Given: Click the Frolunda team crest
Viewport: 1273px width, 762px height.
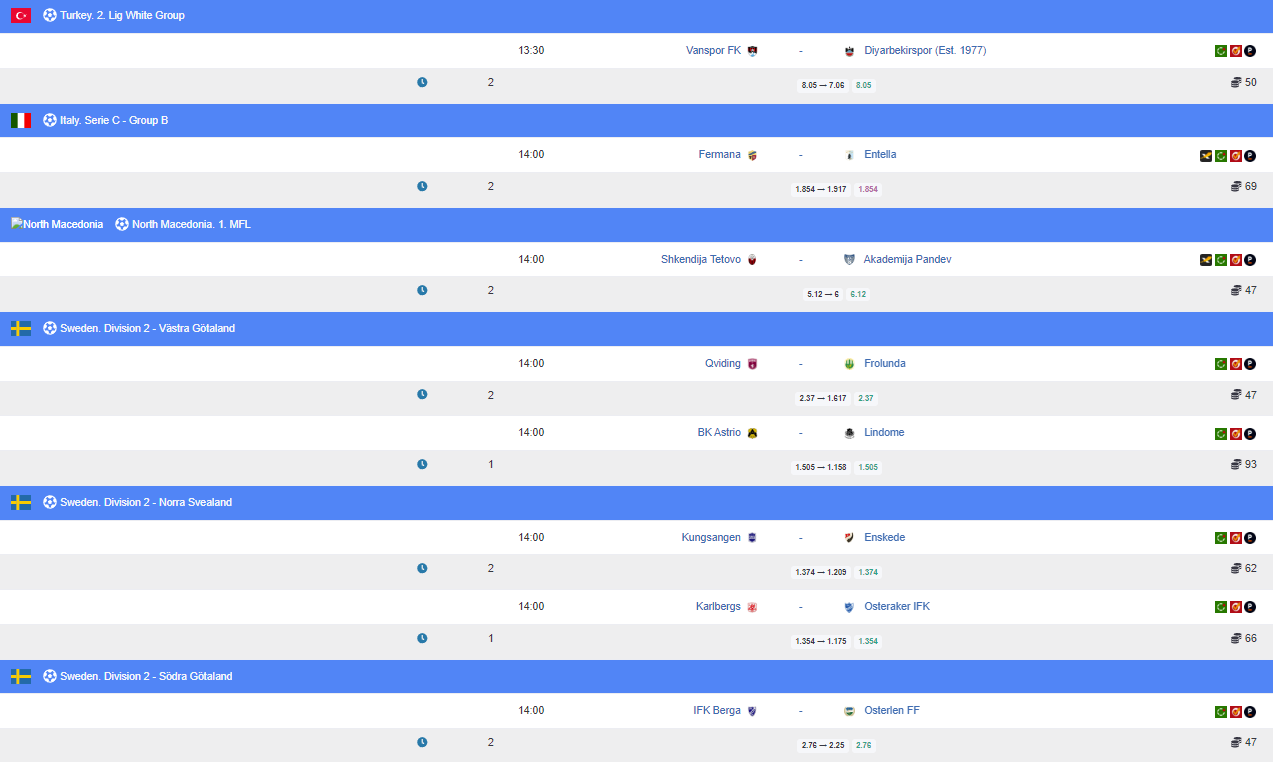Looking at the screenshot, I should click(849, 364).
